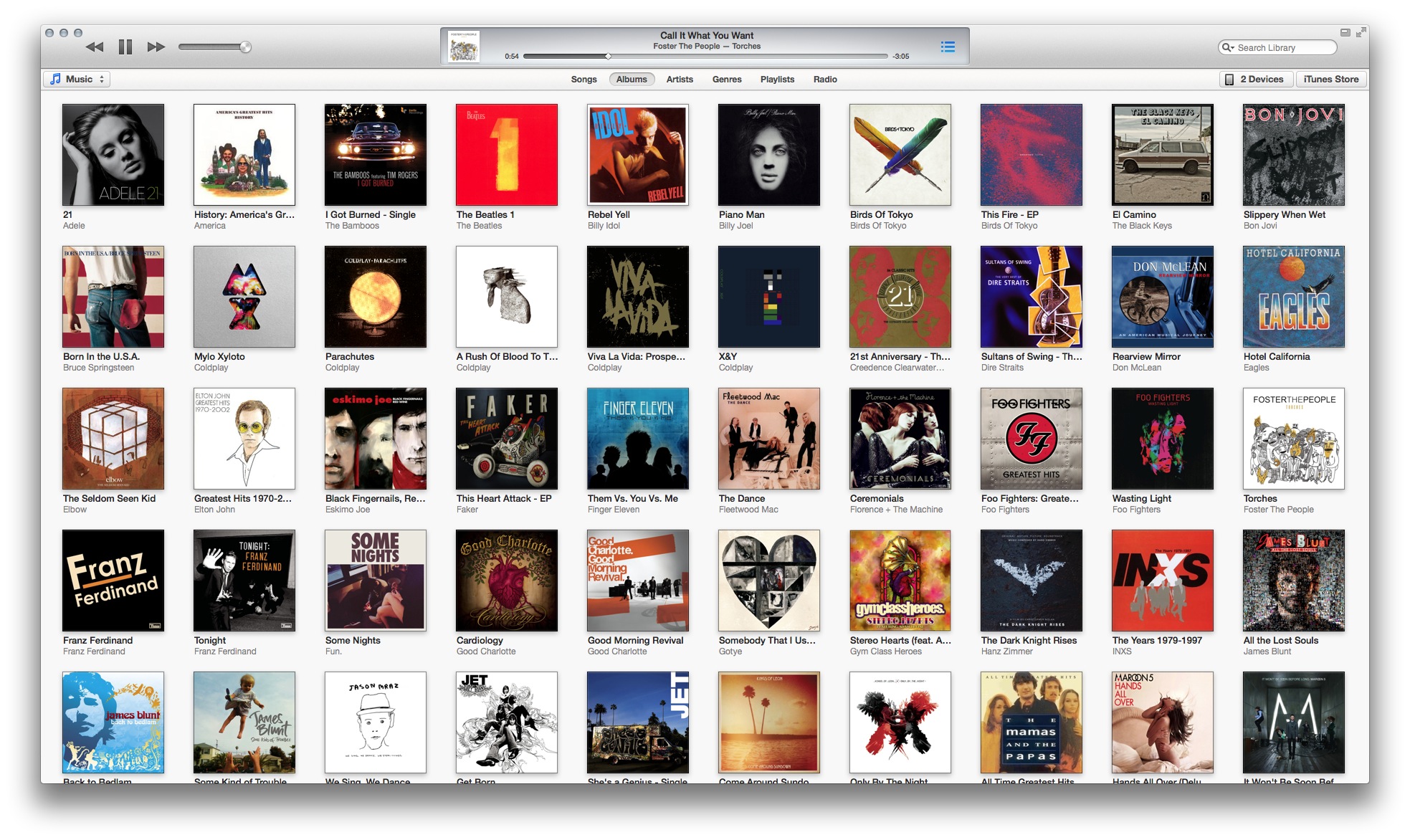Open the Playlists tab
This screenshot has width=1410, height=840.
(777, 80)
